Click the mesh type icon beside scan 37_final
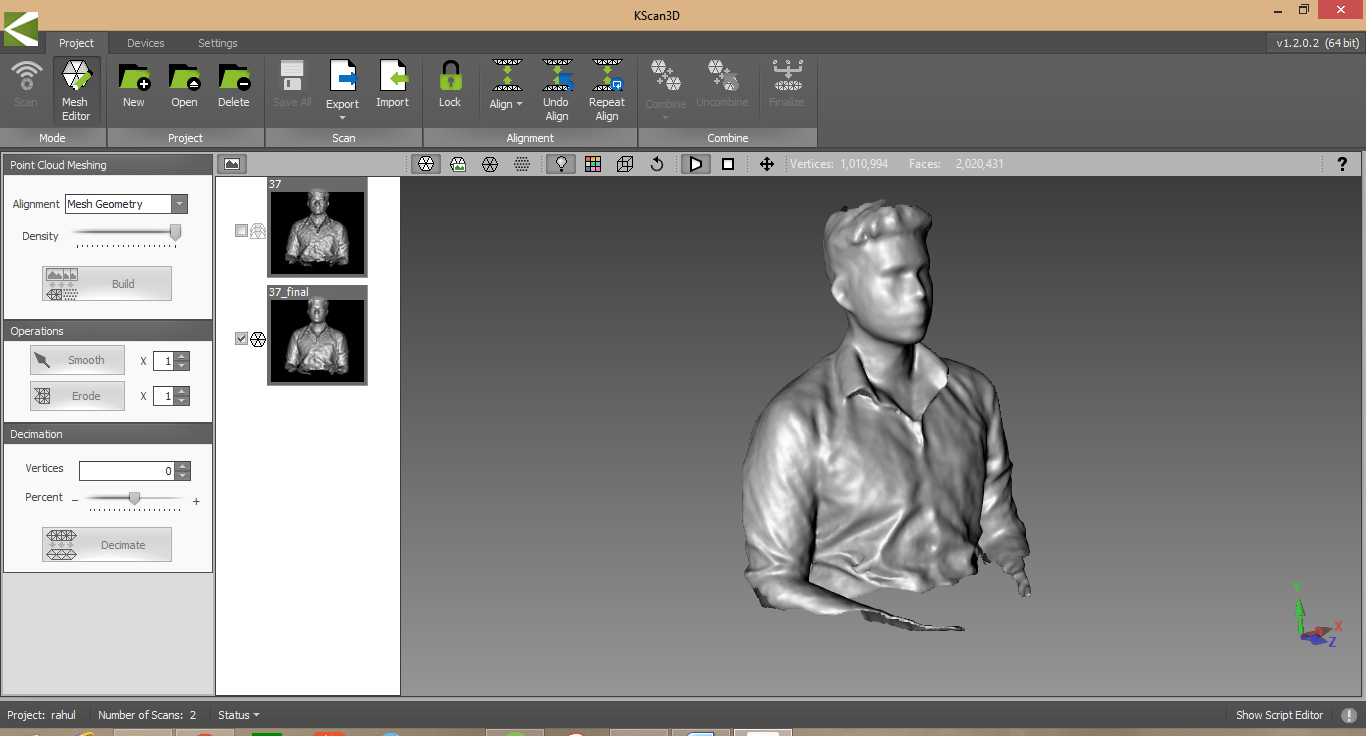Screen dimensions: 1366x736 pyautogui.click(x=257, y=339)
